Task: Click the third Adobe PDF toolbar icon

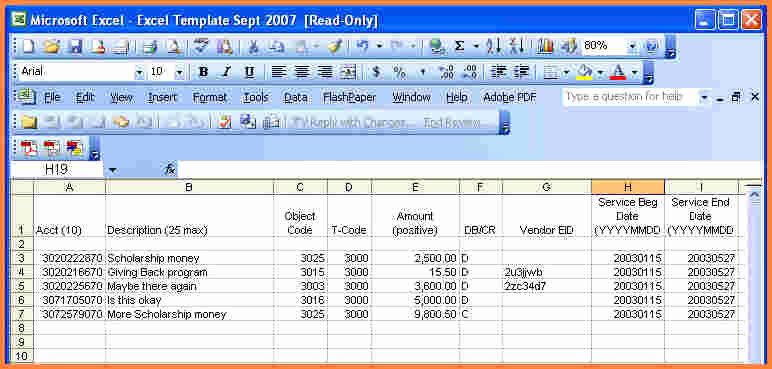Action: 74,147
